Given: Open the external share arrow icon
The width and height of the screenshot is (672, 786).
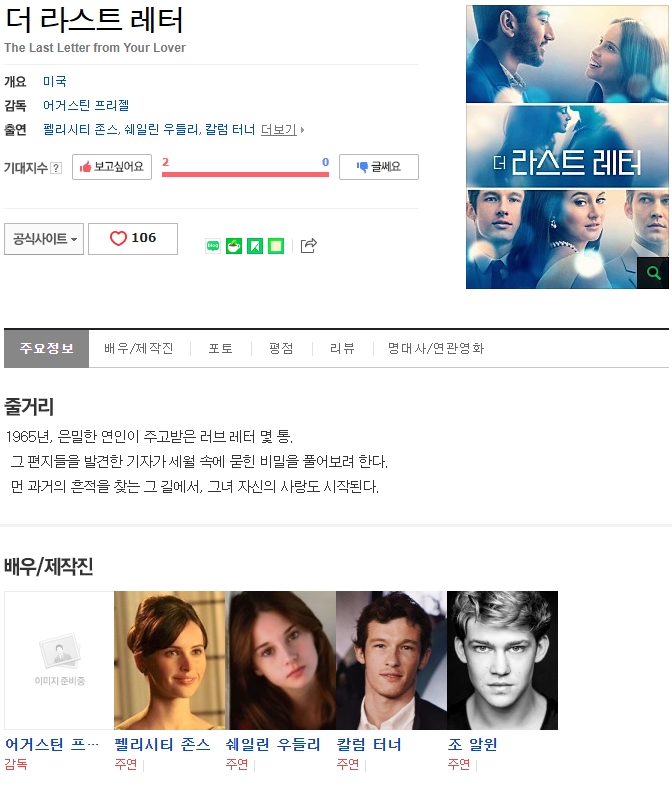Looking at the screenshot, I should click(x=309, y=245).
